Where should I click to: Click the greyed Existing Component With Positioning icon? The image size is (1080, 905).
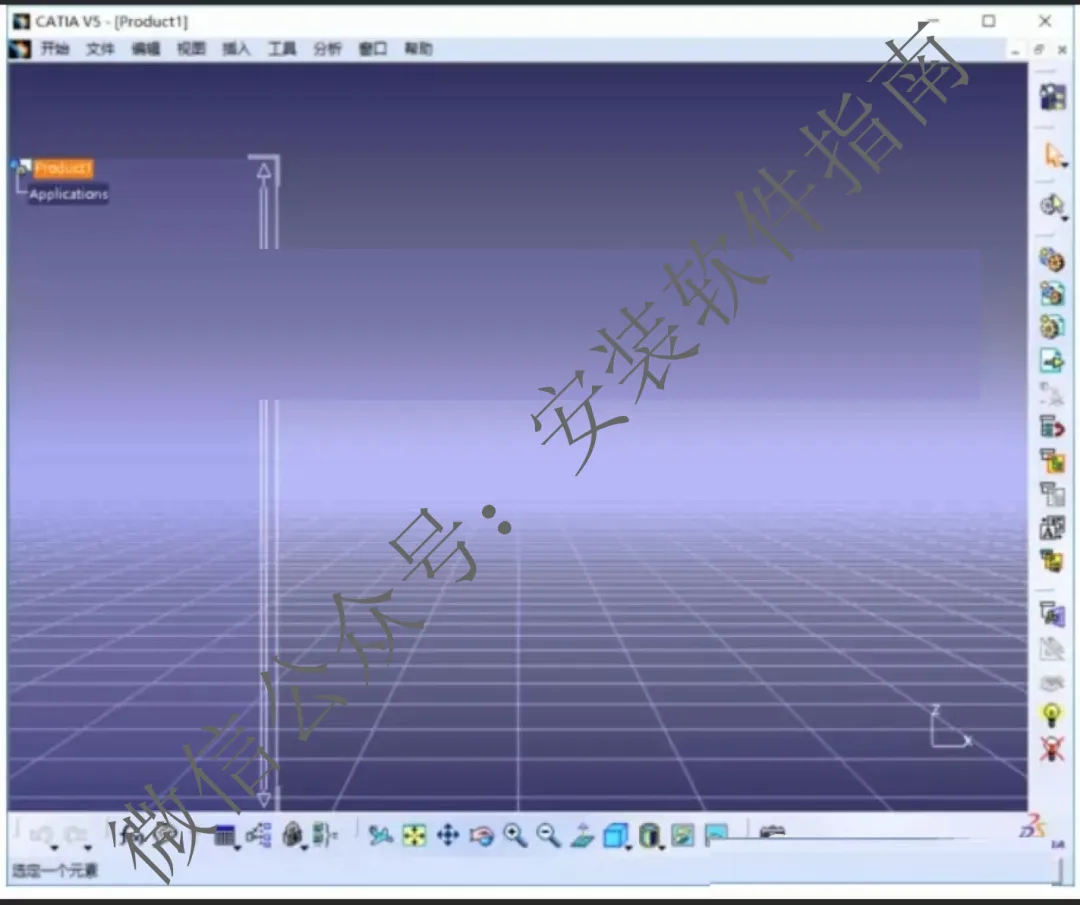(1052, 394)
